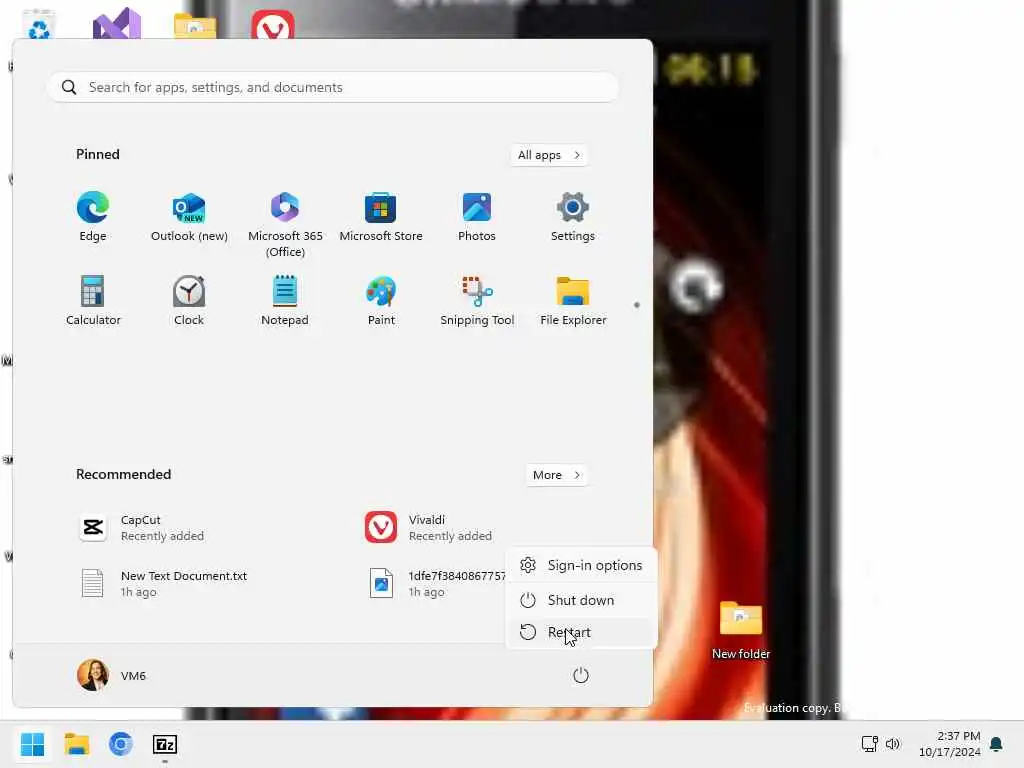Screen dimensions: 1024x768
Task: Choose Restart from power menu
Action: [x=581, y=632]
